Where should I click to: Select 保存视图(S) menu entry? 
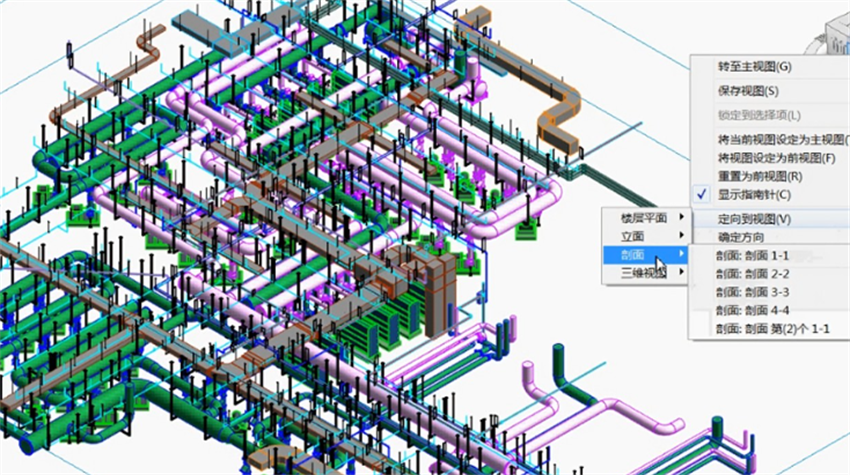coord(748,91)
